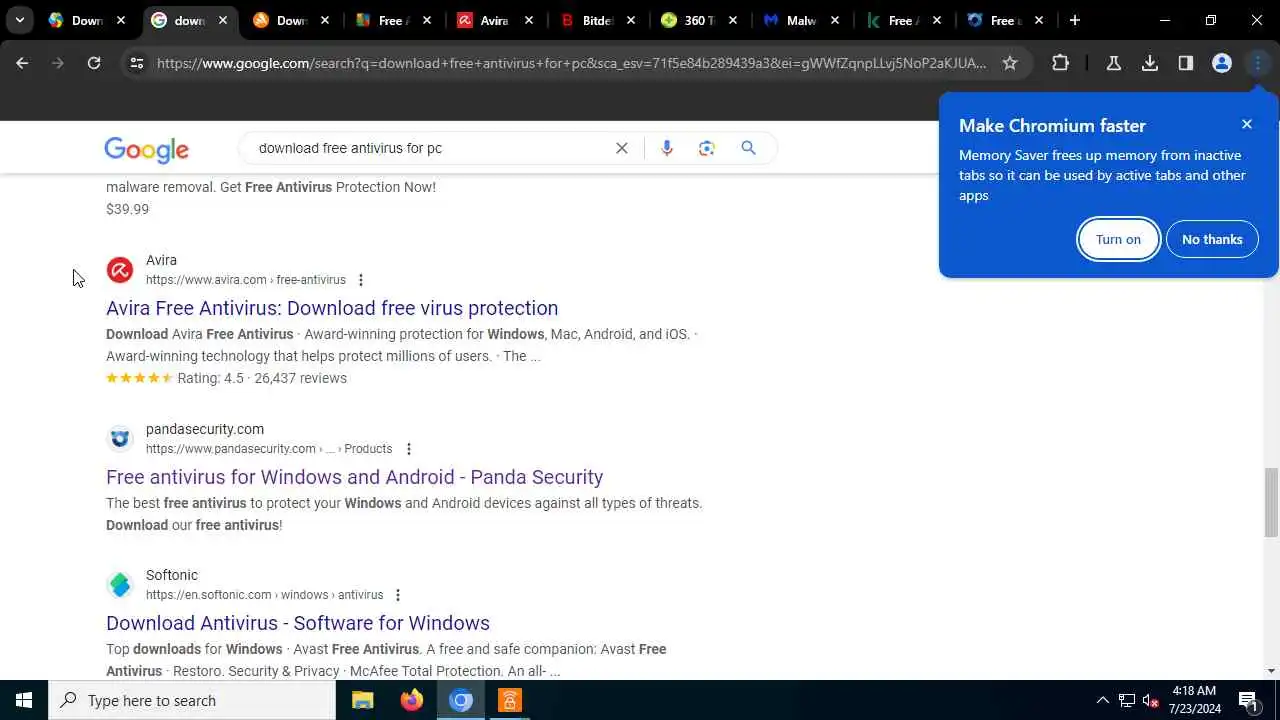Go back to the previous page
1280x720 pixels.
pyautogui.click(x=22, y=63)
